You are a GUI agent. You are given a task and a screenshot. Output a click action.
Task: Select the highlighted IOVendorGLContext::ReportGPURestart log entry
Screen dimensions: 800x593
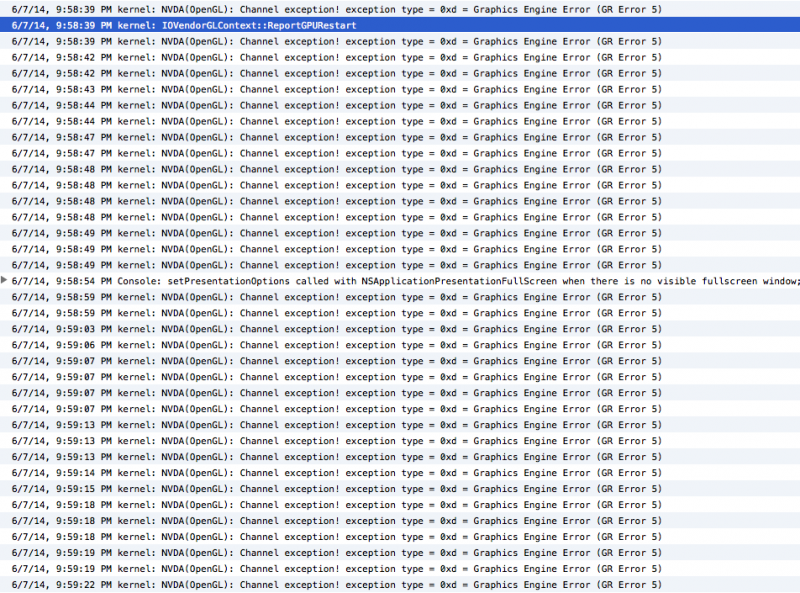(x=400, y=25)
